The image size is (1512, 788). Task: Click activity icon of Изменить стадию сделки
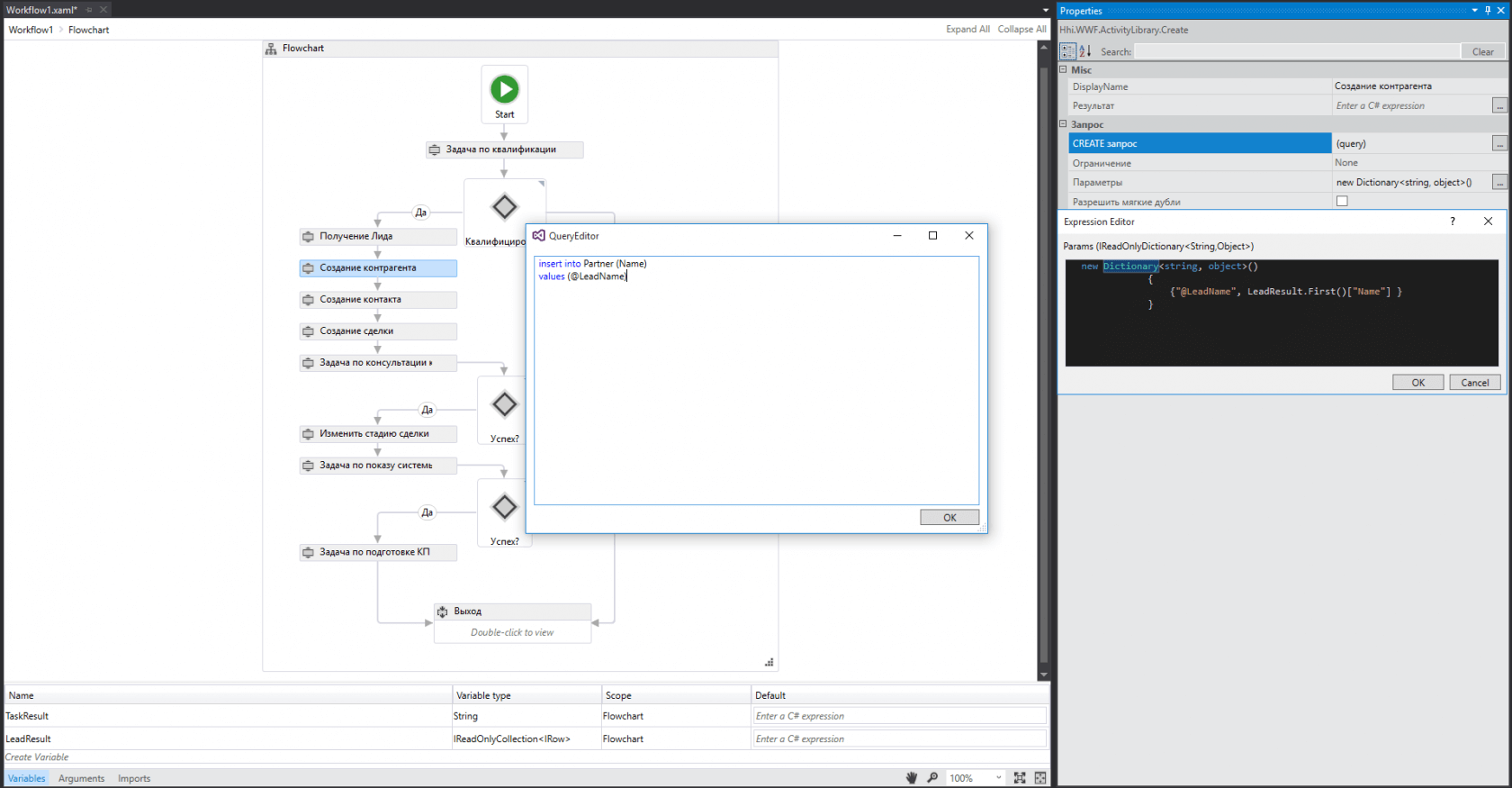tap(309, 433)
